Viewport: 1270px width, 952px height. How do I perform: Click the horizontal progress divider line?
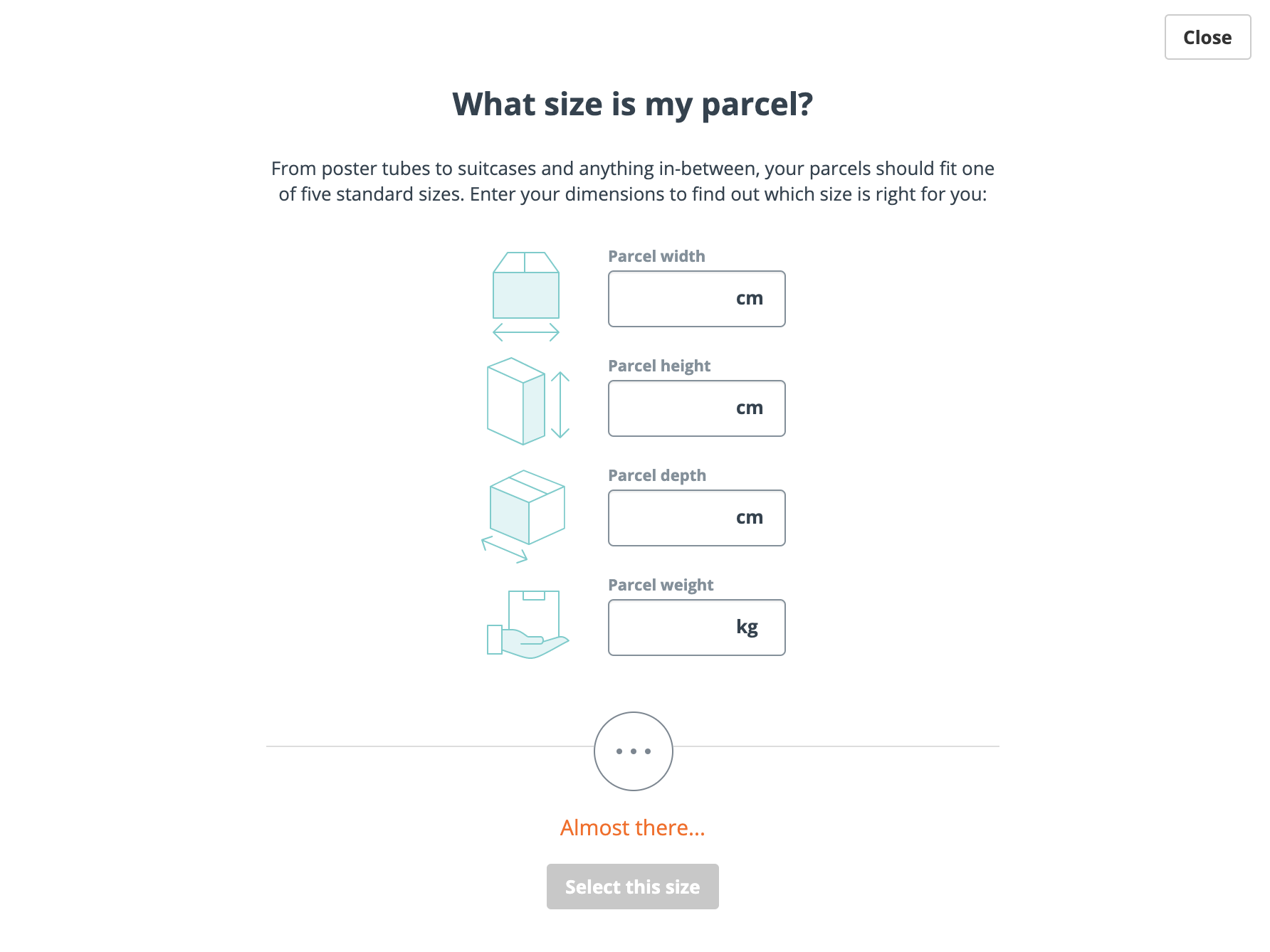tap(392, 746)
